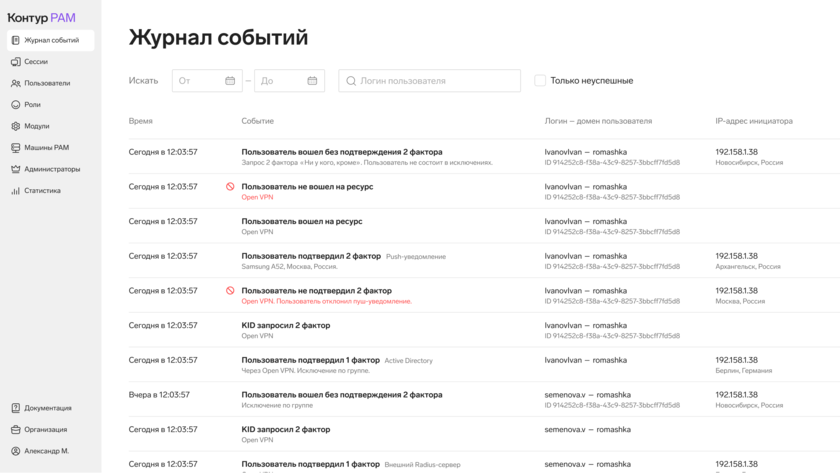Viewport: 840px width, 473px height.
Task: Click the Время column header
Action: pos(141,121)
